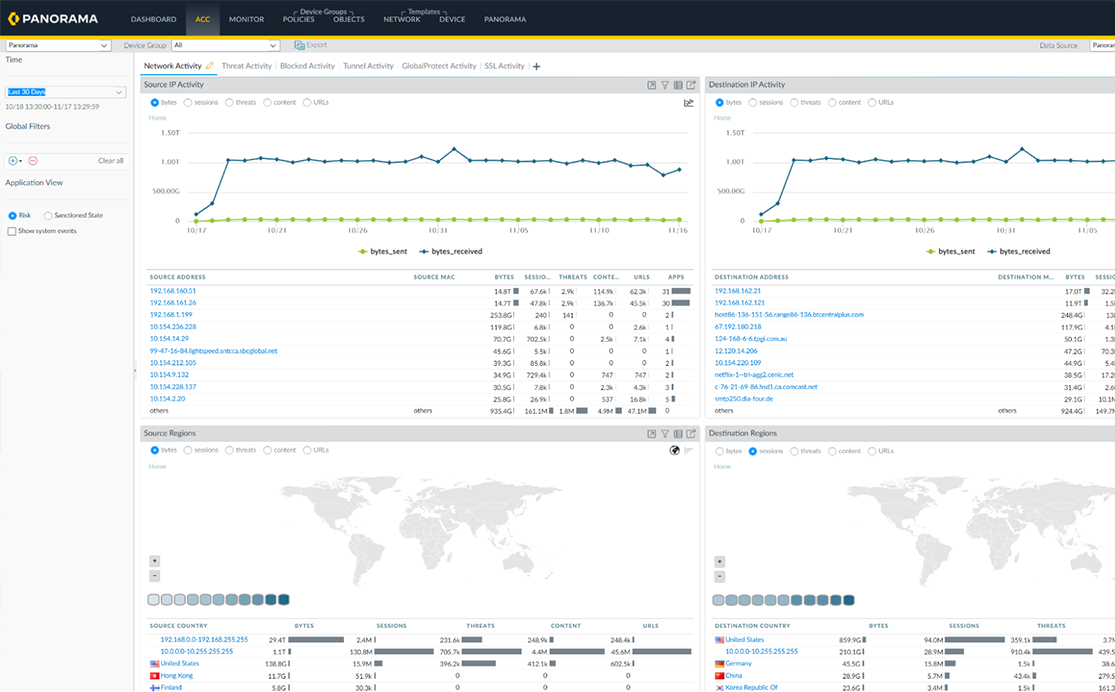Open the Panorama context selector dropdown
This screenshot has height=692, width=1115.
57,44
